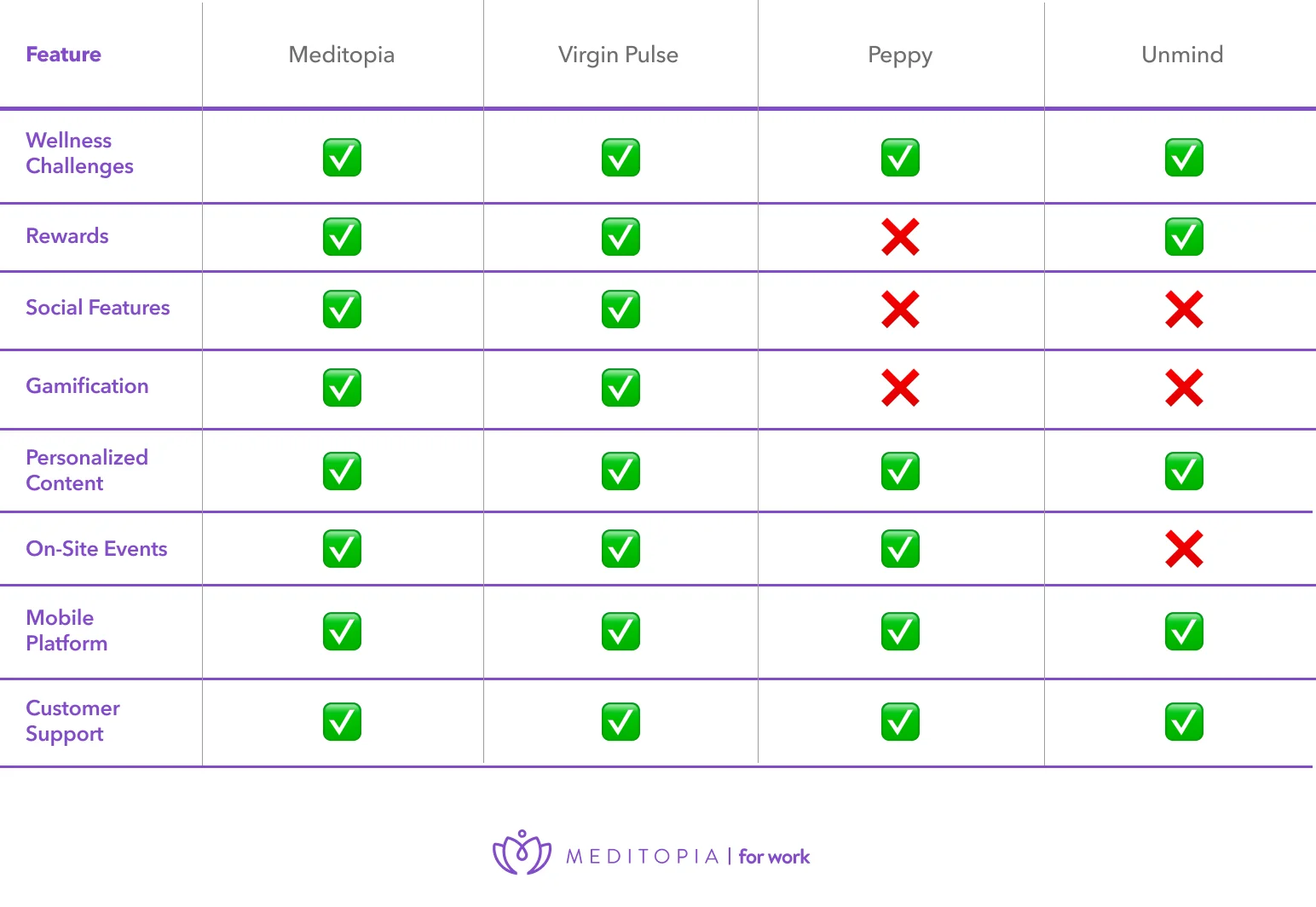The image size is (1316, 907).
Task: Click Meditopia's green check for Wellness Challenges
Action: click(x=342, y=158)
